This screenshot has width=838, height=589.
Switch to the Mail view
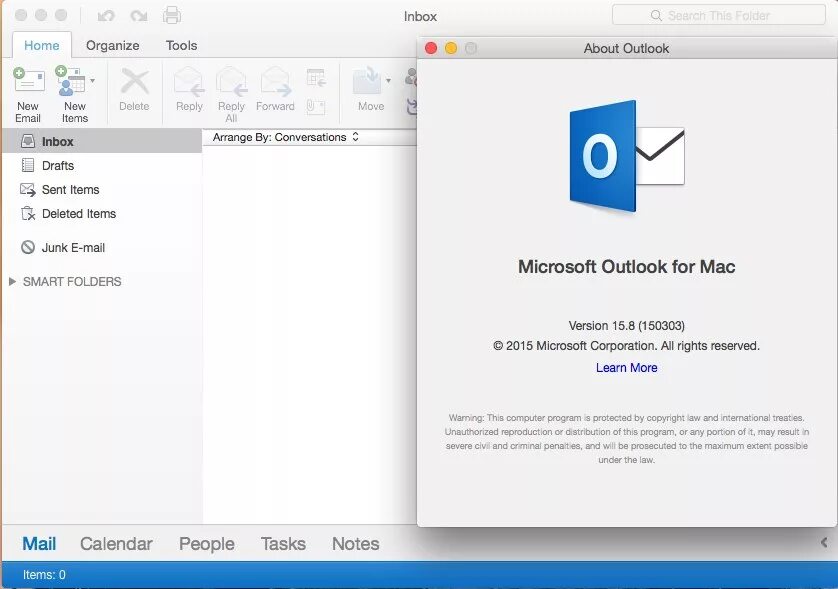39,544
